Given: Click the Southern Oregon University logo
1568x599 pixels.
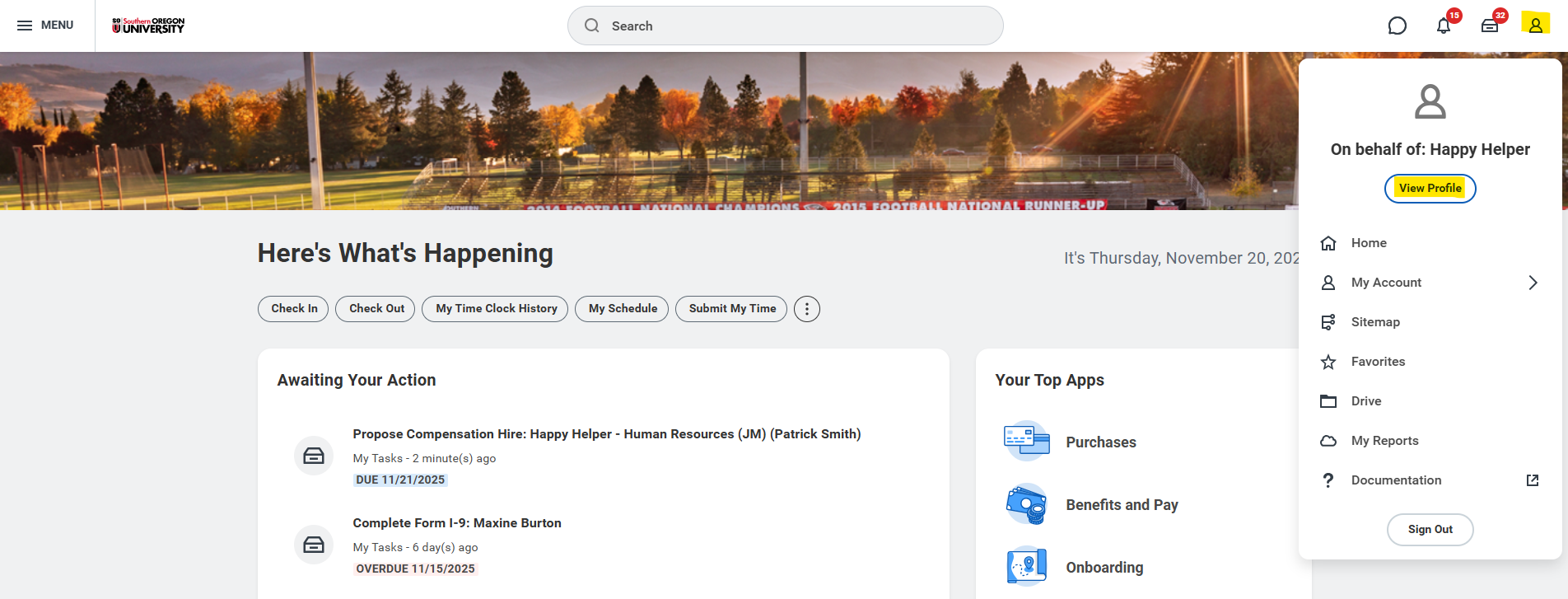Looking at the screenshot, I should point(148,26).
